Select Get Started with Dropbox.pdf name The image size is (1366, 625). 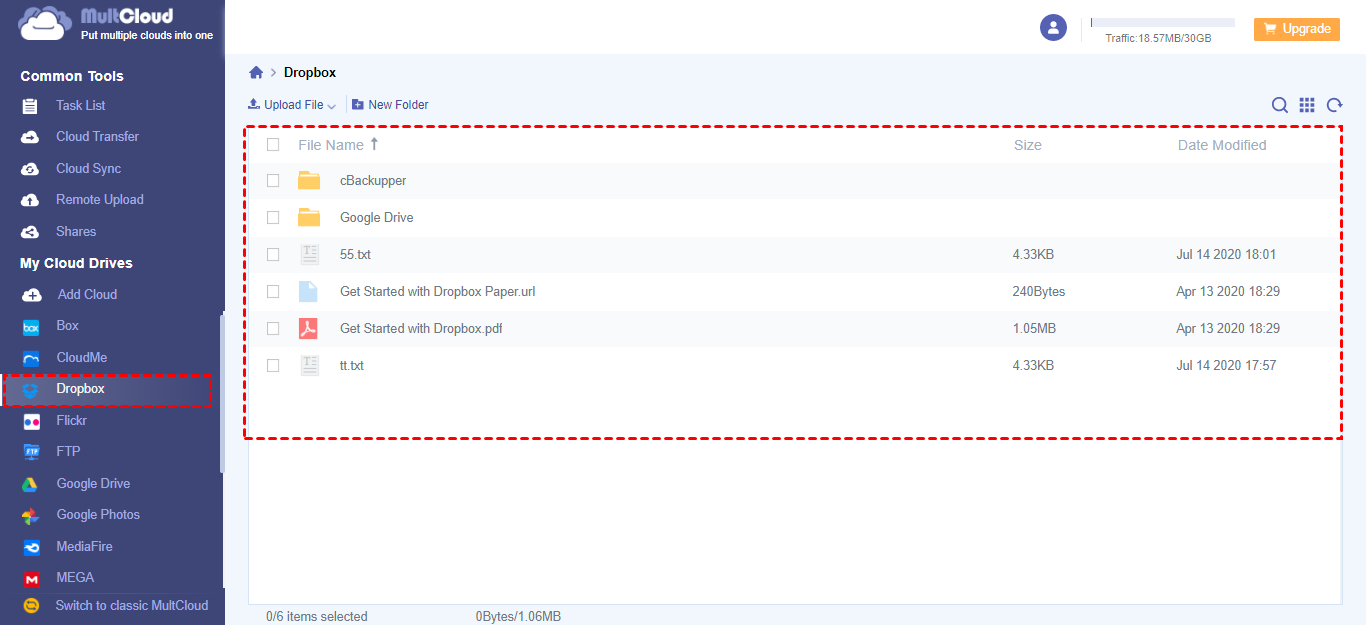coord(421,328)
